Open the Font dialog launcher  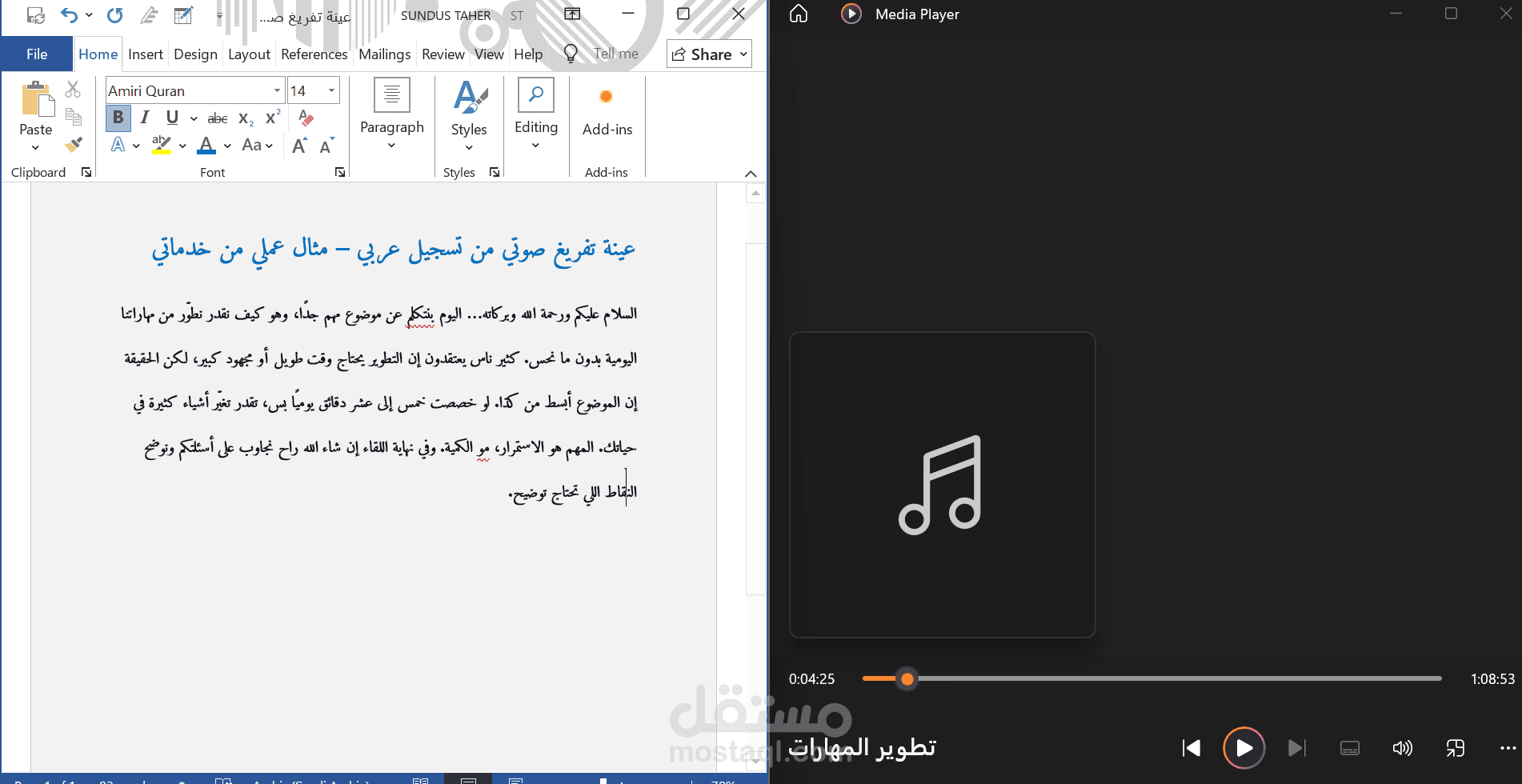340,172
